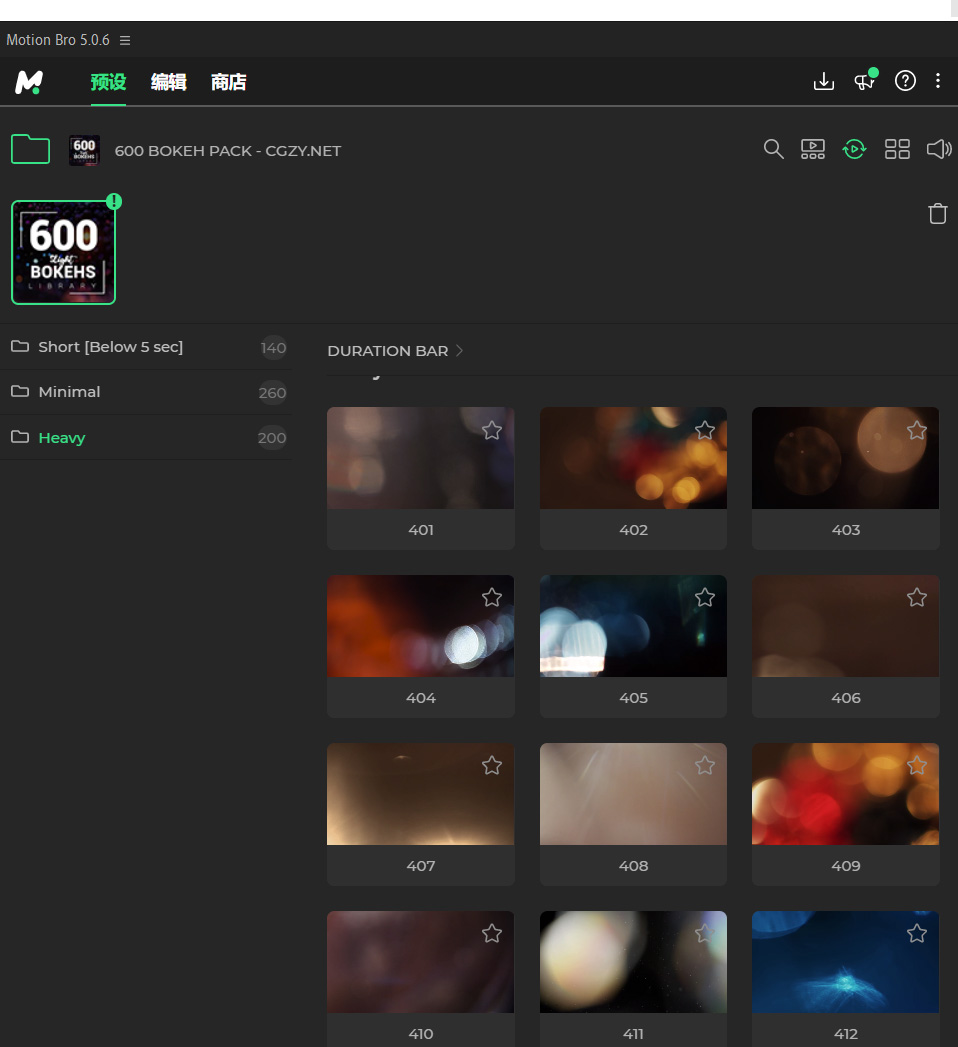Click the trash delete icon
Screen dimensions: 958x1047
point(937,213)
